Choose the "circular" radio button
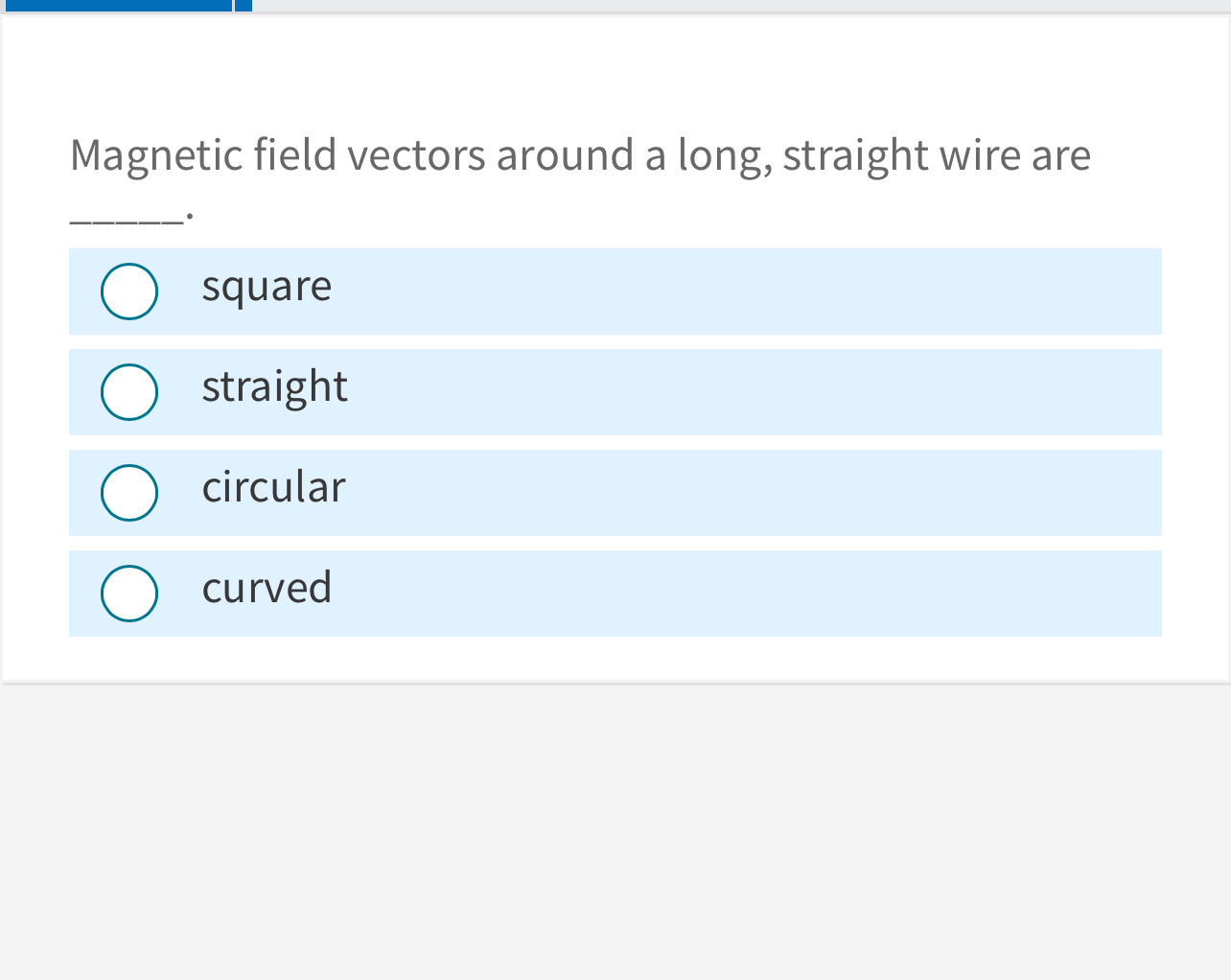Viewport: 1231px width, 980px height. pyautogui.click(x=129, y=493)
